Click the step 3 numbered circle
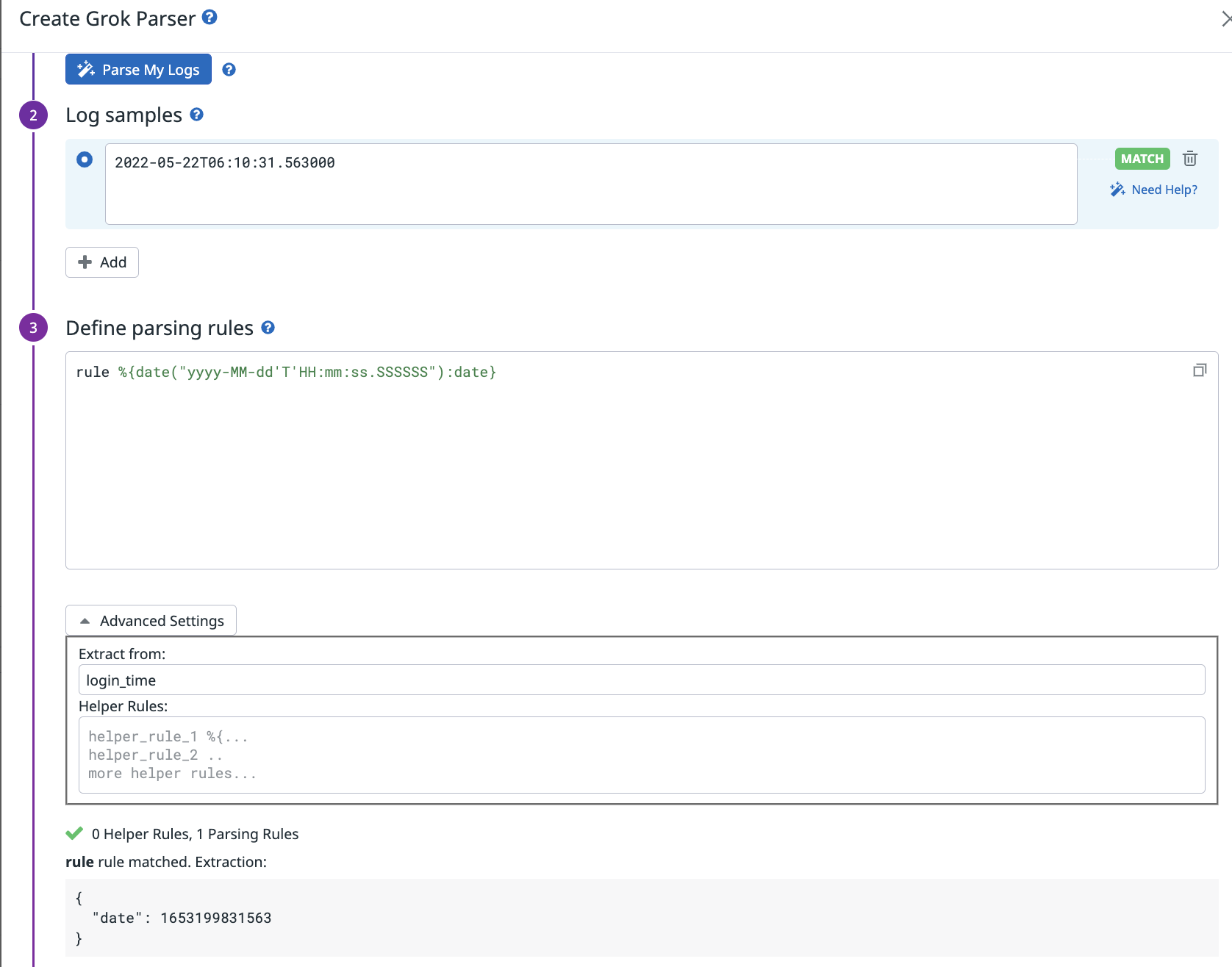 [x=33, y=328]
